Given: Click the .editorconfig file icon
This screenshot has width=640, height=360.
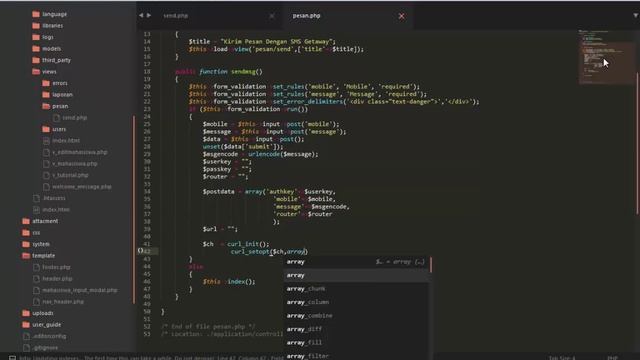Looking at the screenshot, I should click(x=27, y=336).
